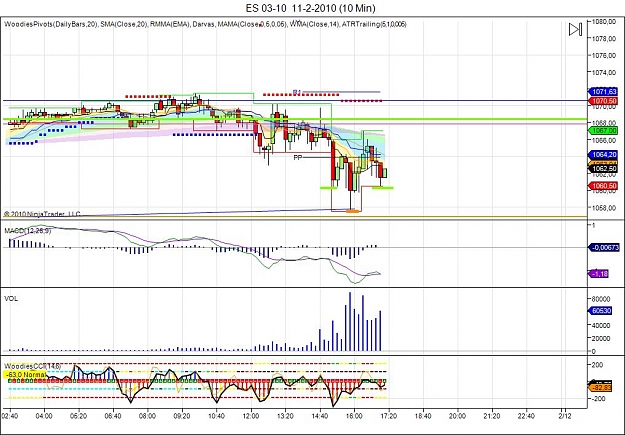Click the 13:20 time axis label

coord(285,416)
